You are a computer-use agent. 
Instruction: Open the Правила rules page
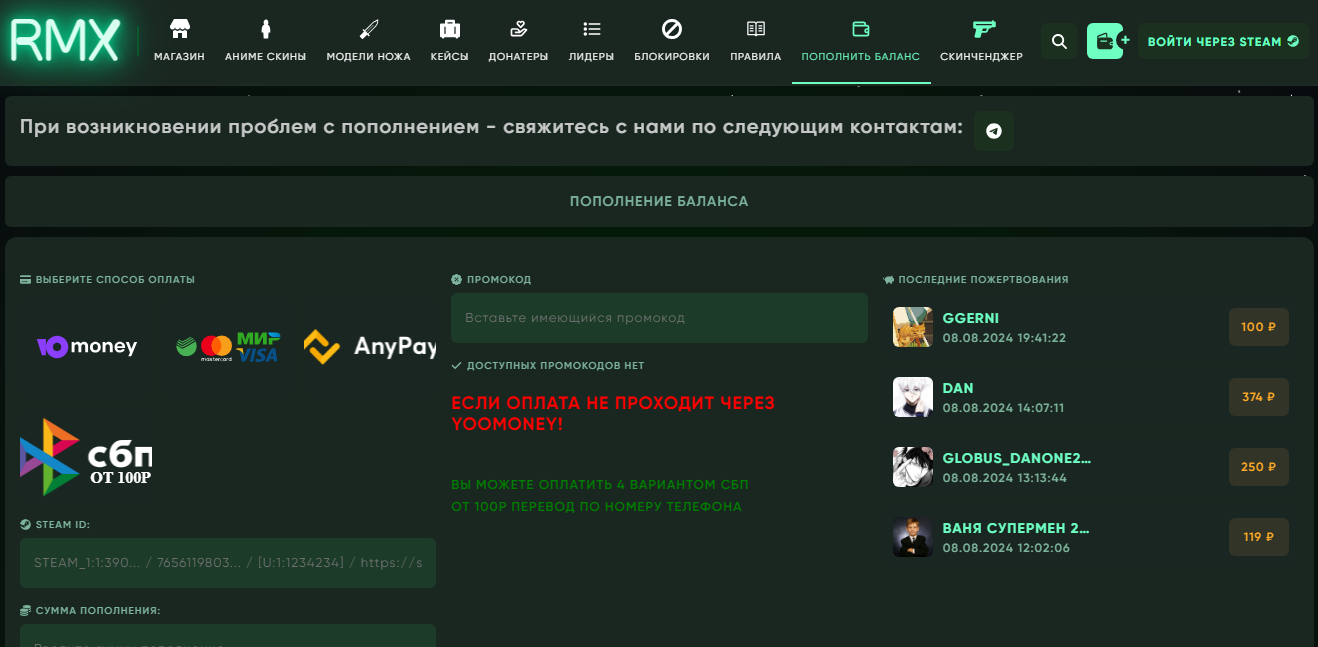755,42
